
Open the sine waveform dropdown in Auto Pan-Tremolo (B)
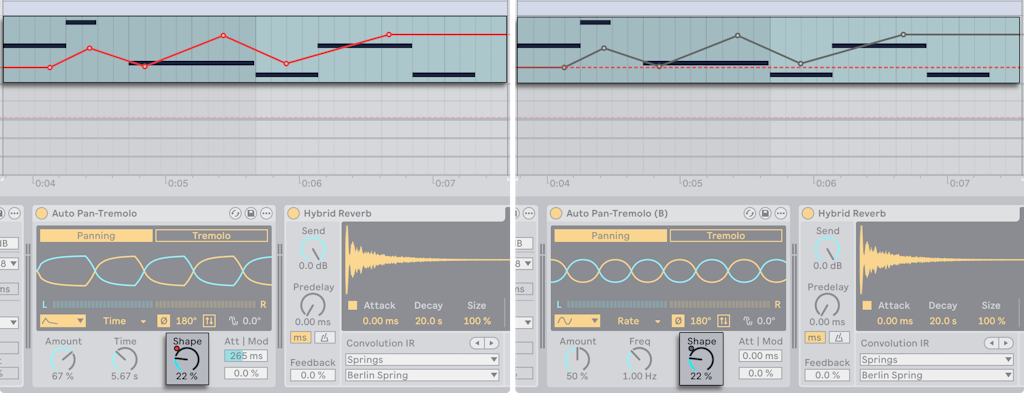[577, 321]
